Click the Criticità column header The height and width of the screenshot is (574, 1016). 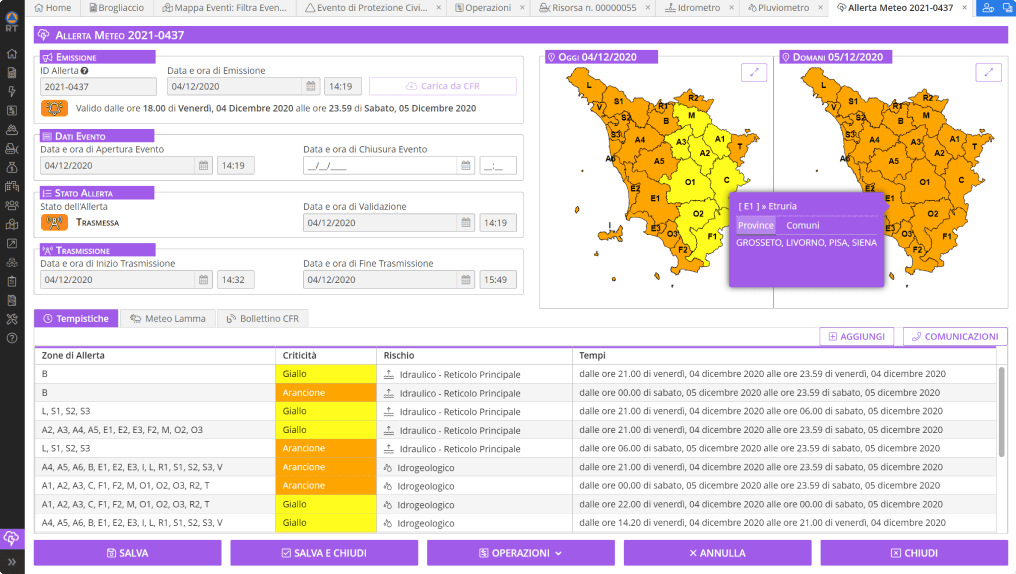326,355
